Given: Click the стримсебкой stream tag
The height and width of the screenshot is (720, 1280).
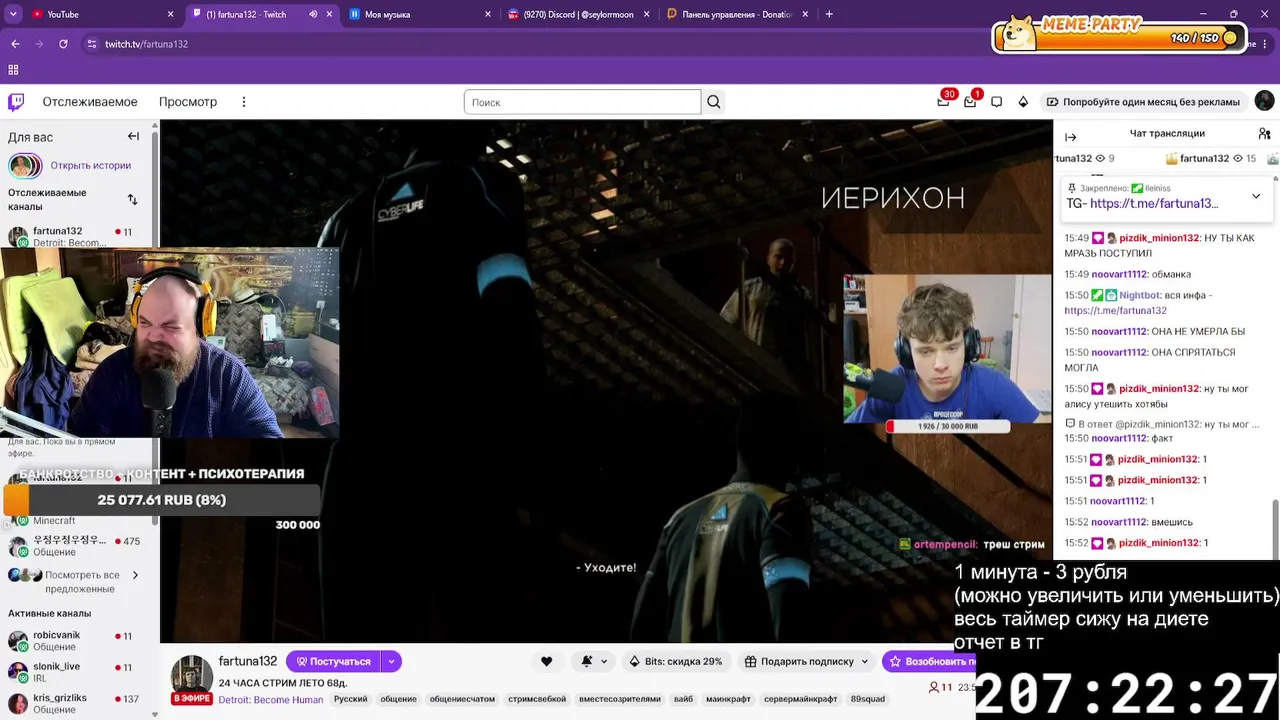Looking at the screenshot, I should click(537, 699).
